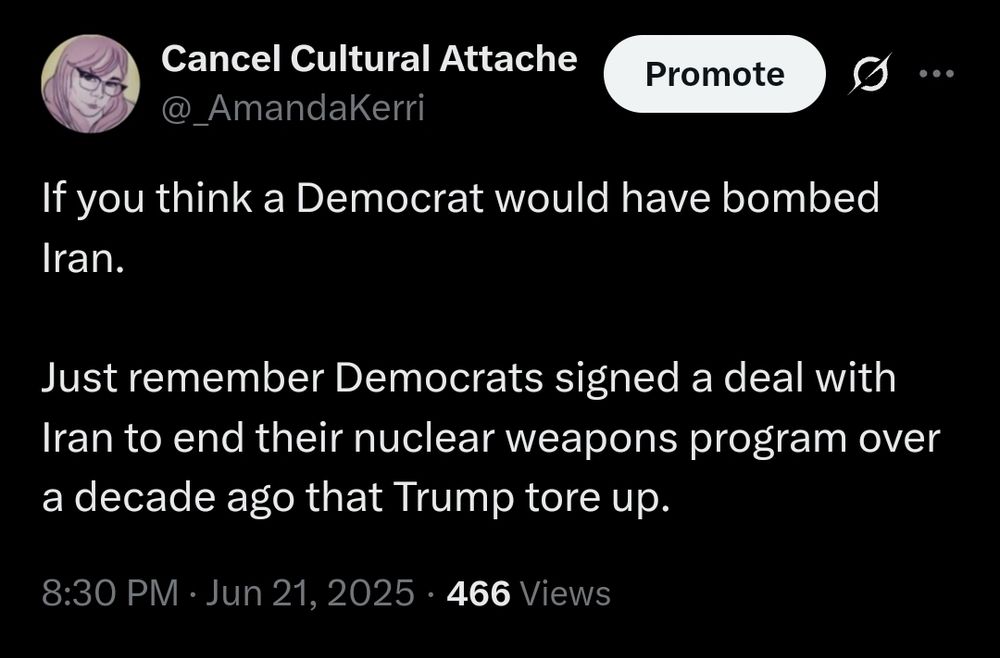Image resolution: width=1000 pixels, height=658 pixels.
Task: Open the @_AmandaKerri handle link
Action: [293, 108]
